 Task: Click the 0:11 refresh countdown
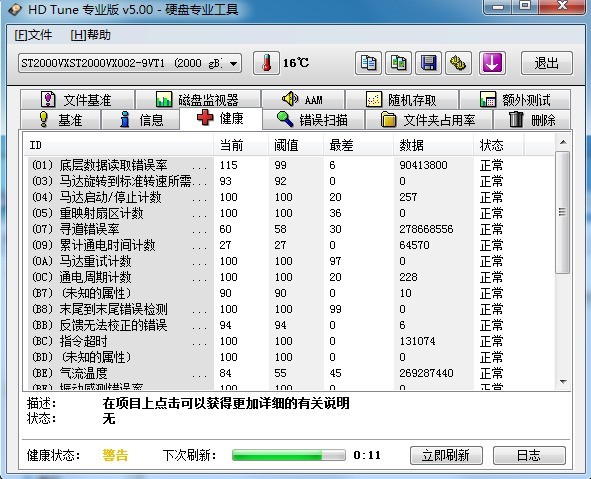[367, 455]
